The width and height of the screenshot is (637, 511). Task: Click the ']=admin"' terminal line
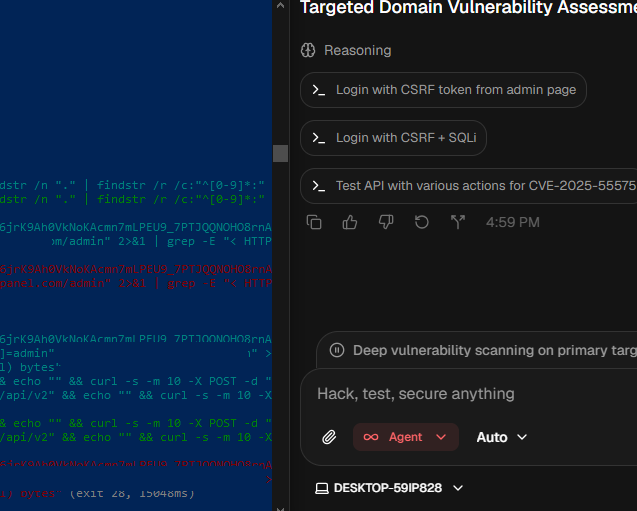27,353
